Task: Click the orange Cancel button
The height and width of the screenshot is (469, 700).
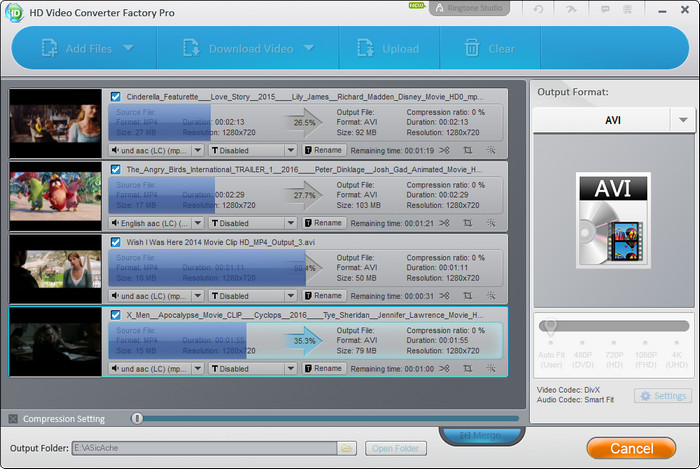Action: point(631,448)
